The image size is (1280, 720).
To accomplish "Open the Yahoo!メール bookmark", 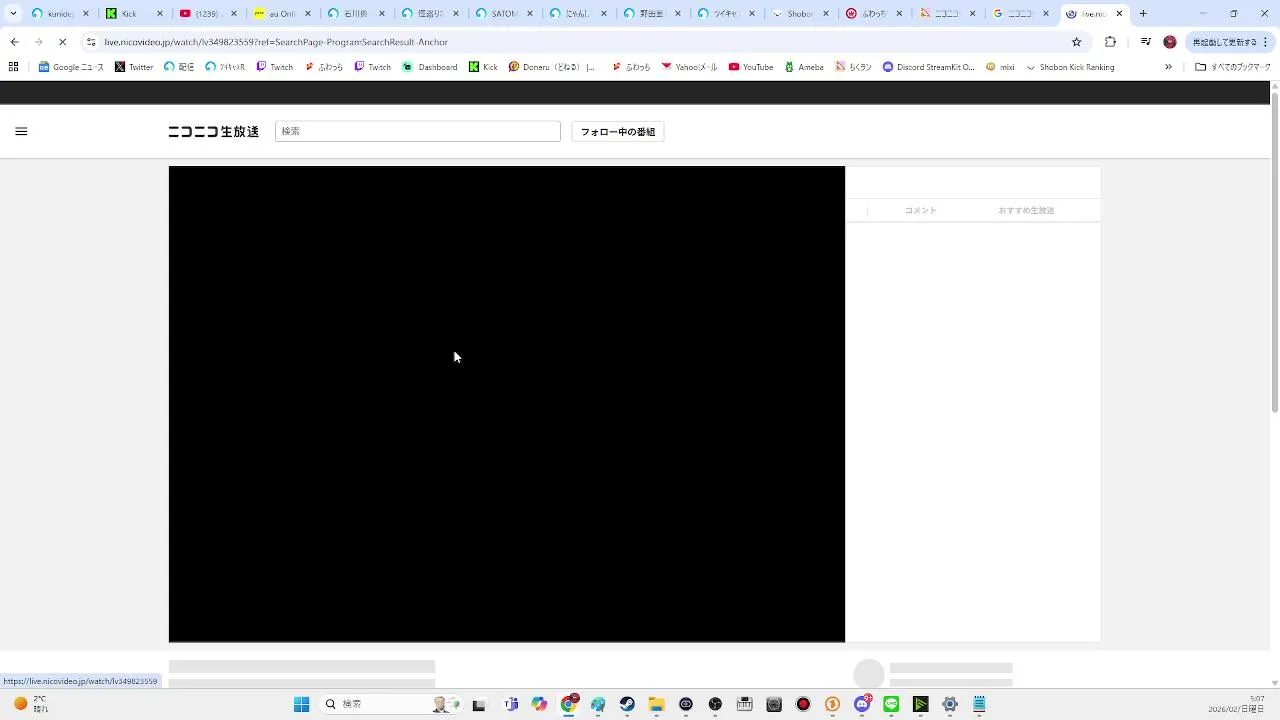I will (689, 67).
